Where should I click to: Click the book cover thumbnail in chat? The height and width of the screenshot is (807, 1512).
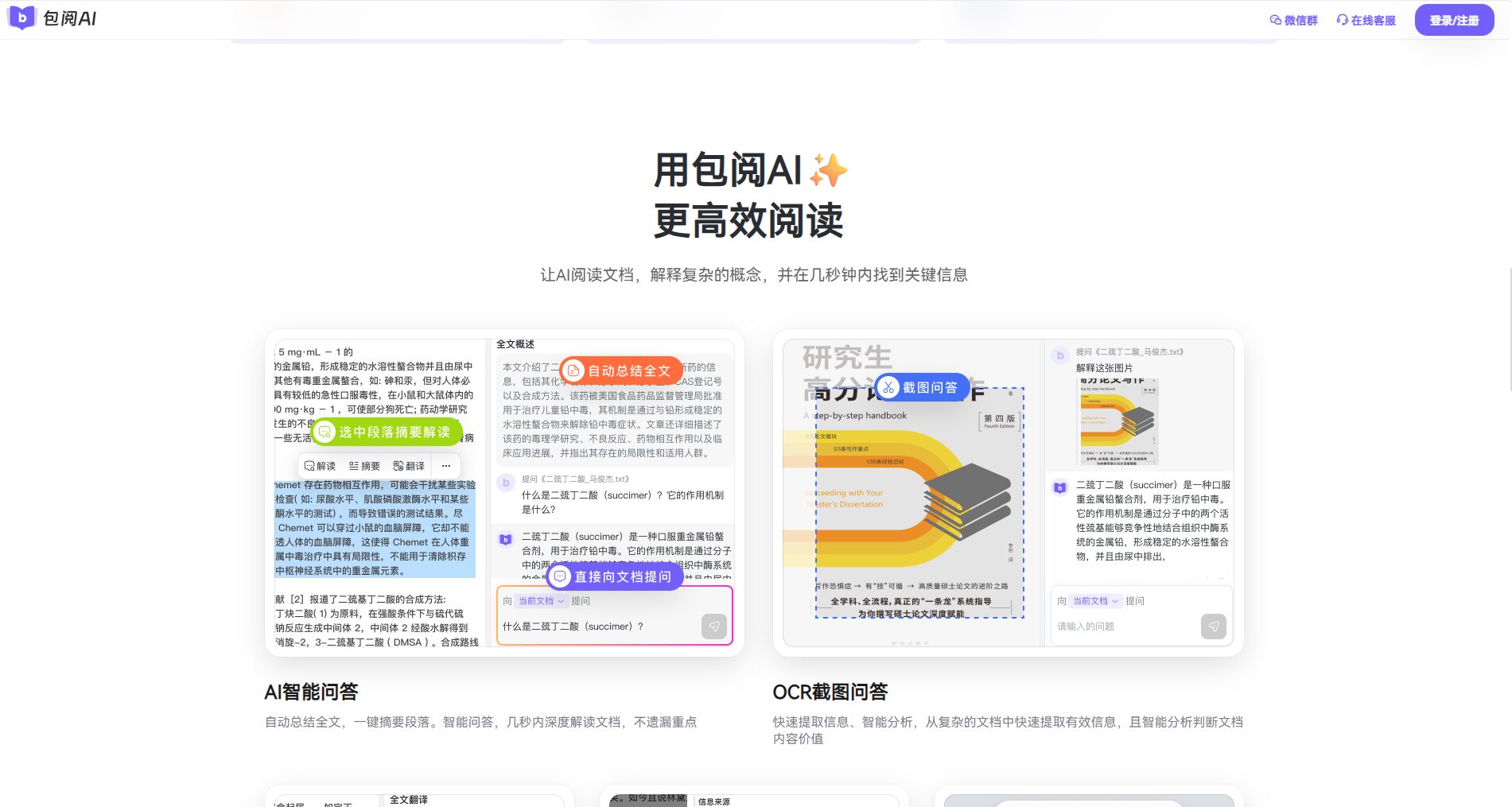tap(1117, 421)
